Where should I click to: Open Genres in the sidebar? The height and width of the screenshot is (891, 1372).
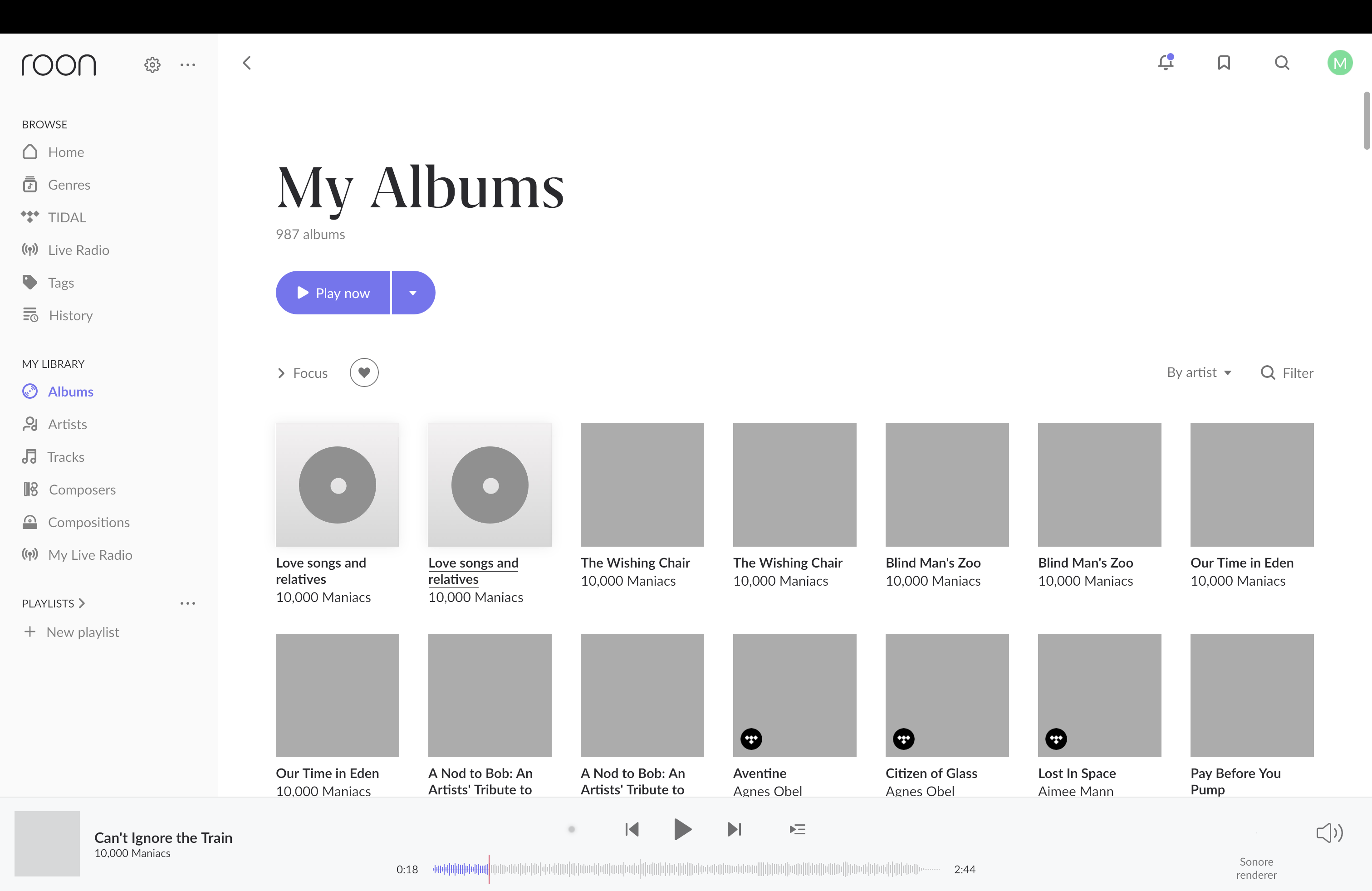(56, 185)
